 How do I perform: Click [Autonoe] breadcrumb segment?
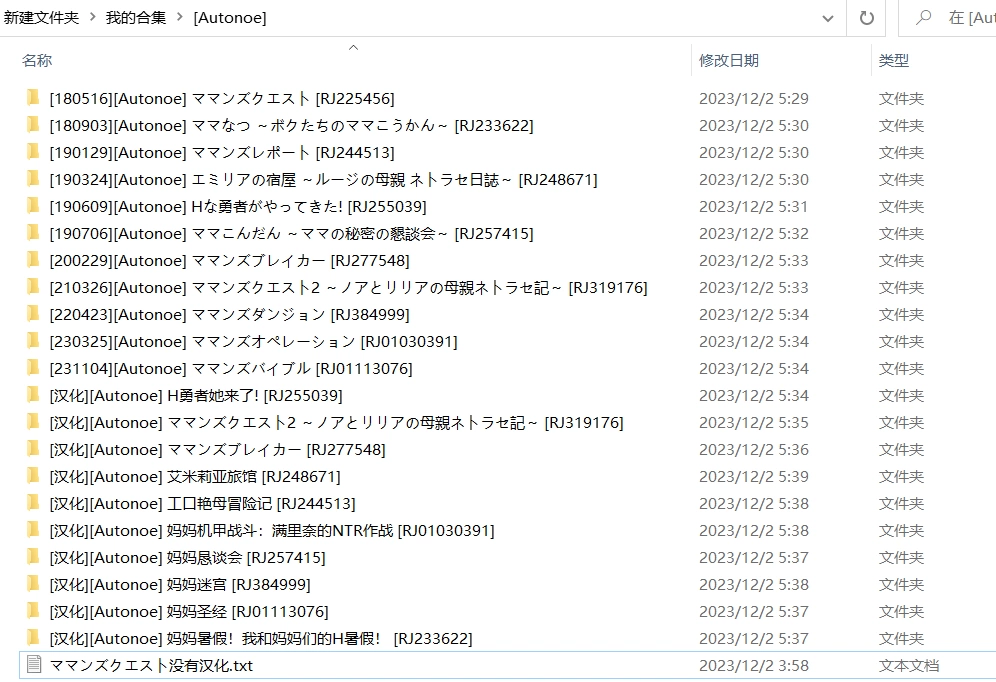230,18
